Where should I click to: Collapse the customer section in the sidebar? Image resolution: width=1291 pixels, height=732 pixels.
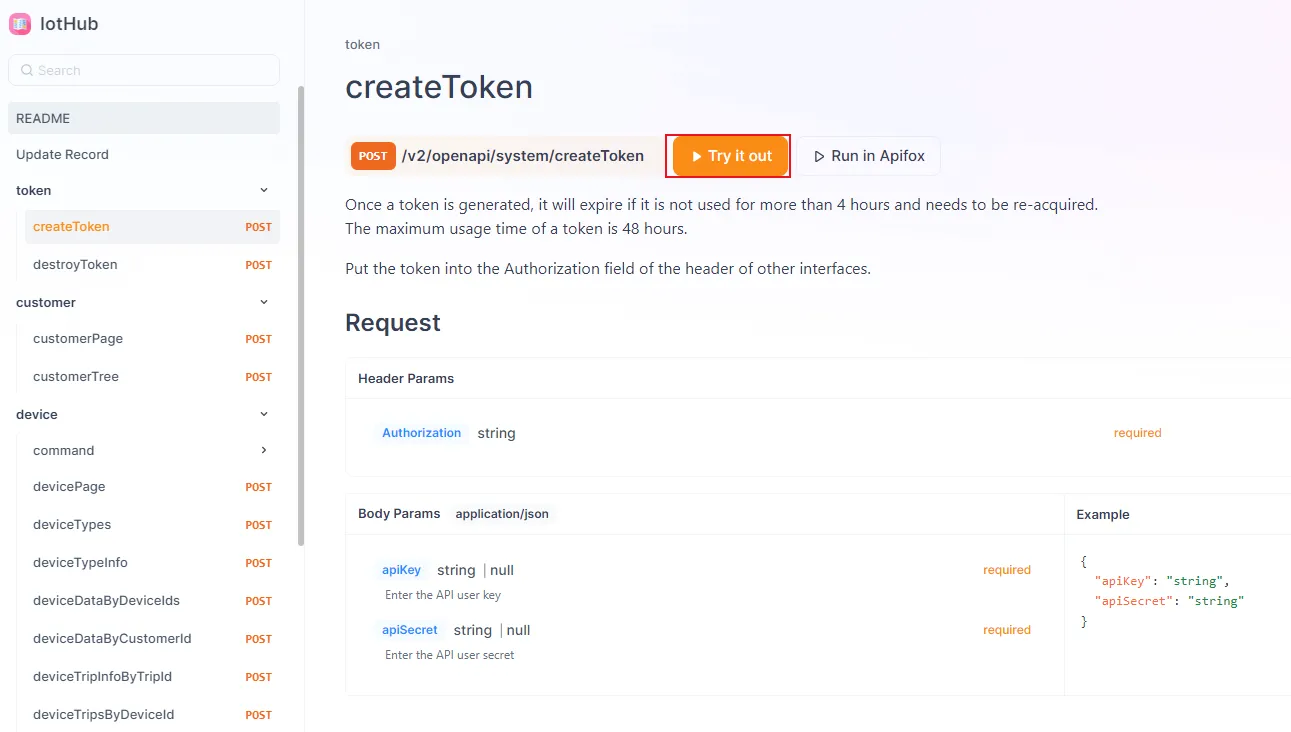263,301
